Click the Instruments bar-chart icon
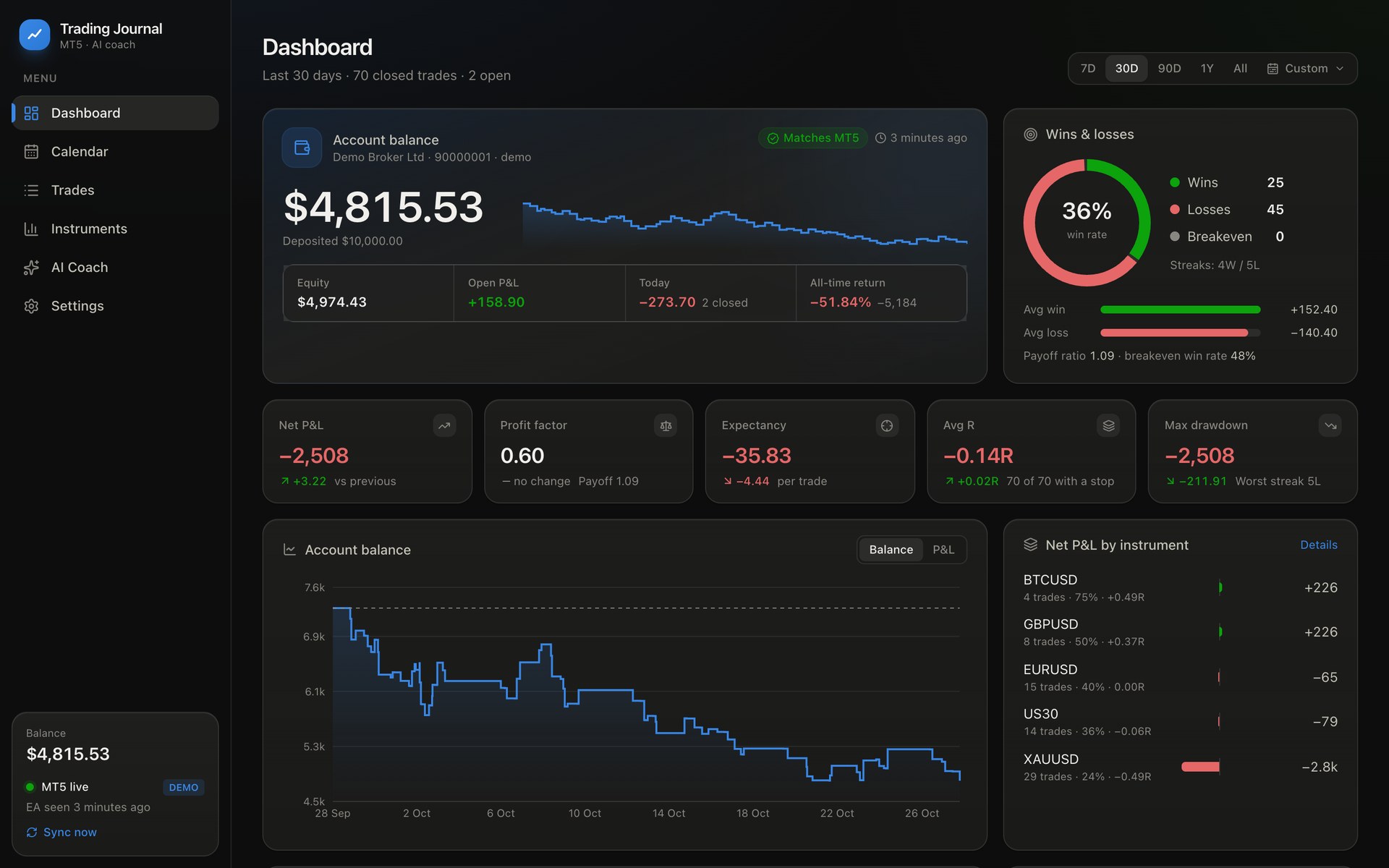Screen dimensions: 1389x868 (31, 229)
